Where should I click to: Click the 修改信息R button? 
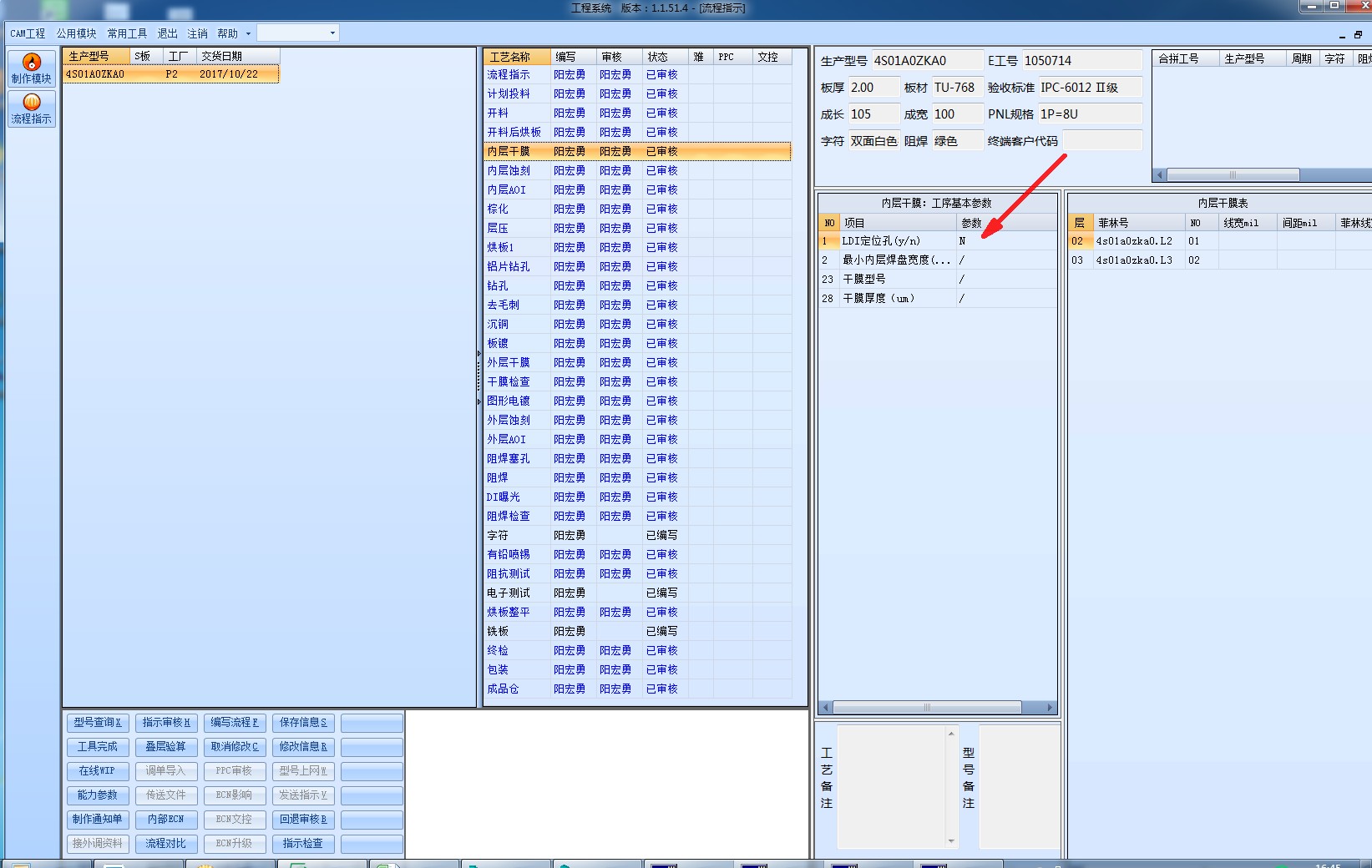(303, 747)
